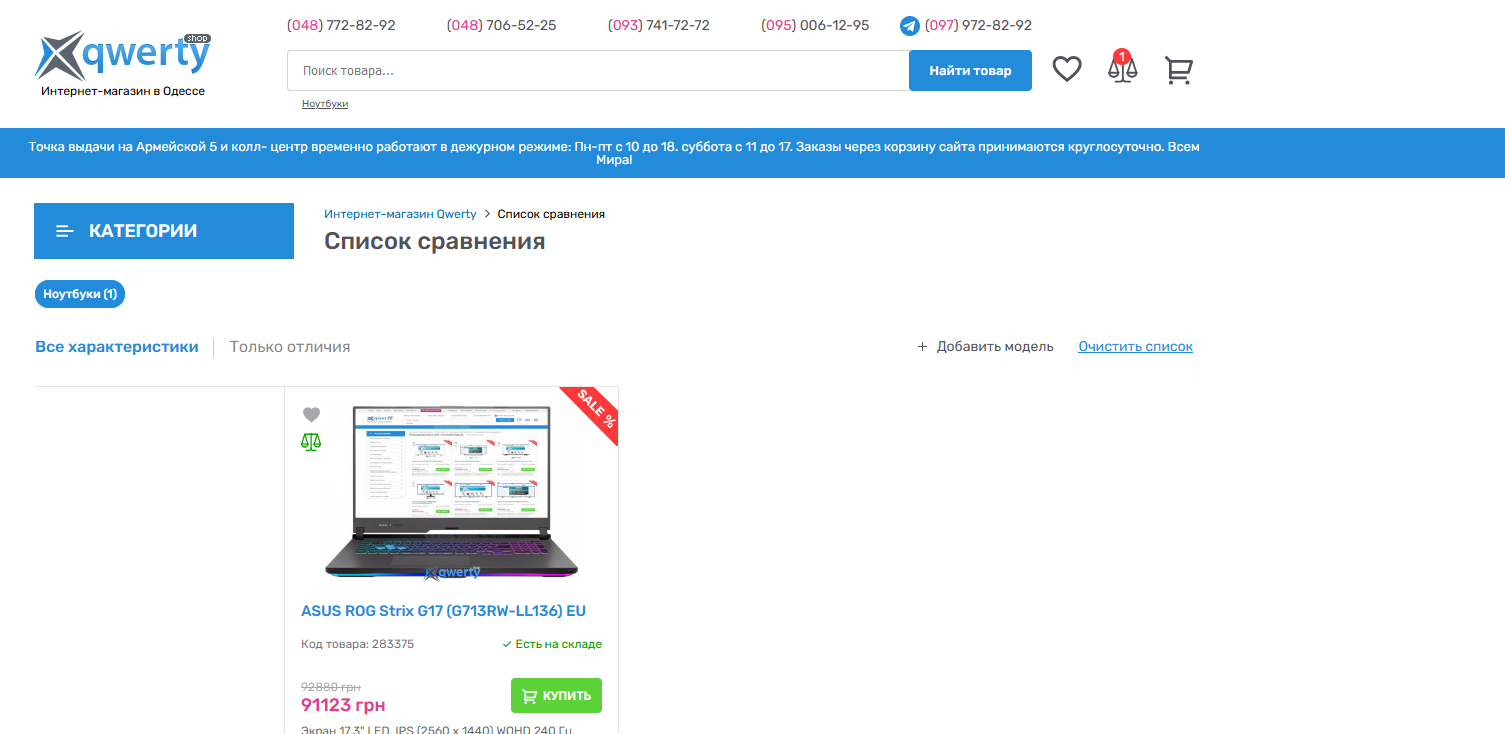Click the green КУПИТЬ button
This screenshot has height=734, width=1505.
click(x=556, y=696)
